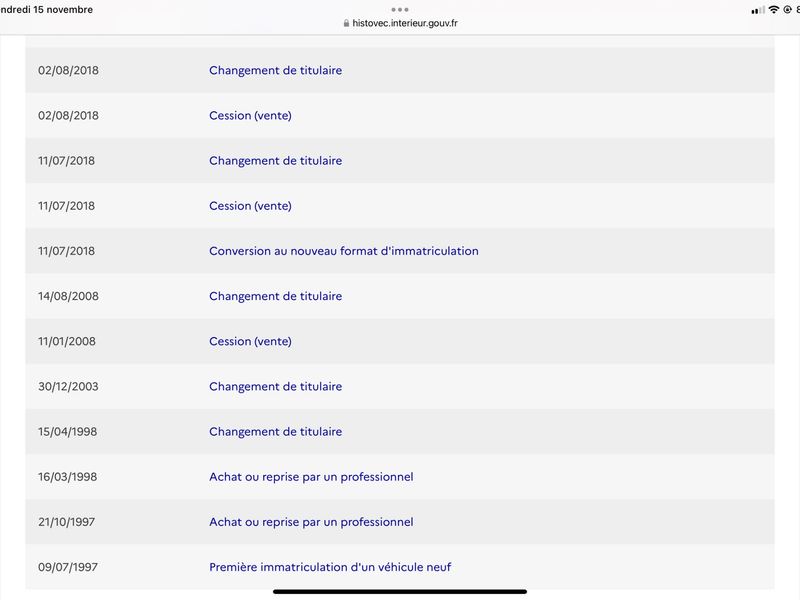Open 02/08/2018 Changement de titulaire entry

point(400,70)
